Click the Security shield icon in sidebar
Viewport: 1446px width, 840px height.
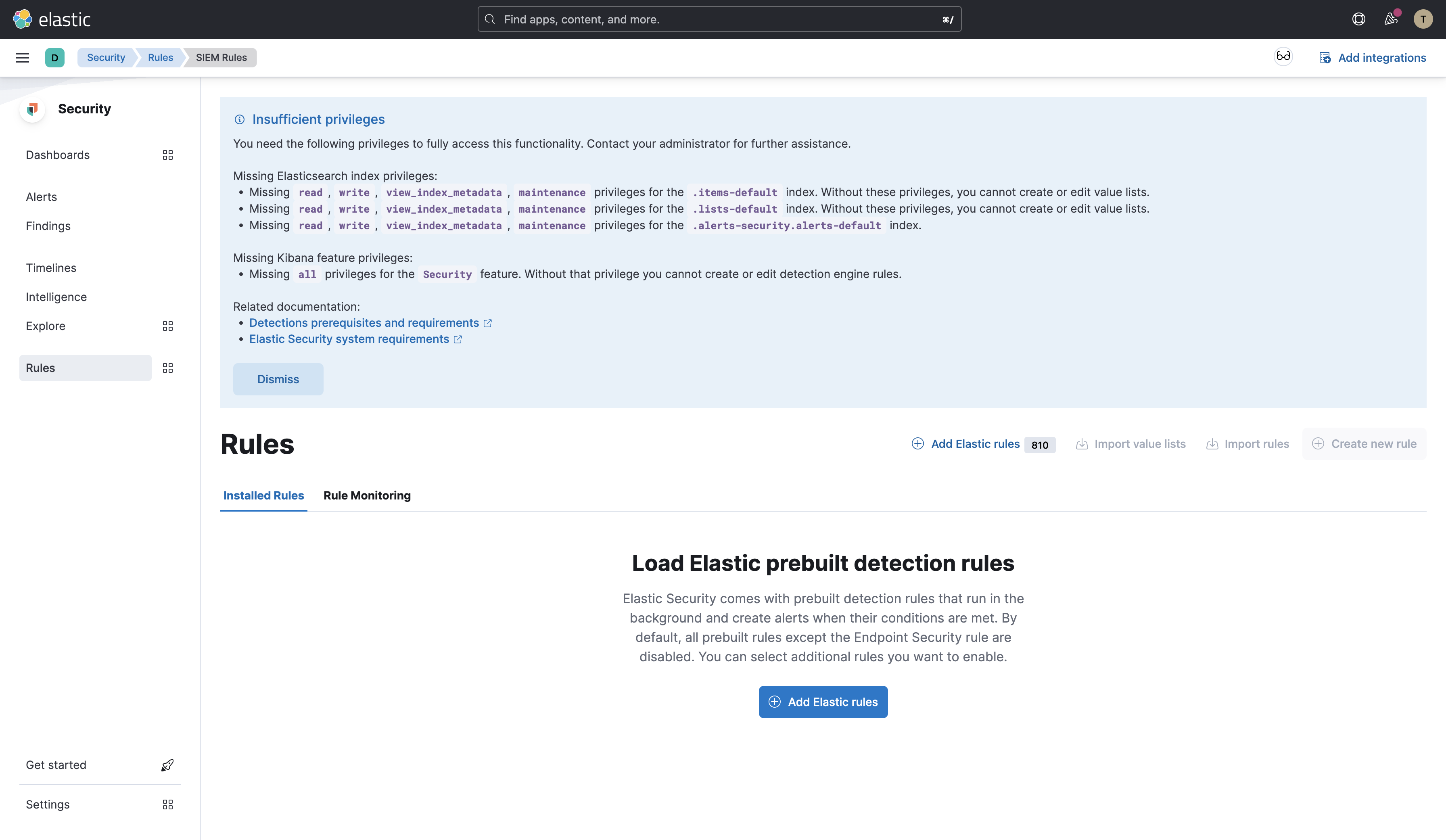32,109
